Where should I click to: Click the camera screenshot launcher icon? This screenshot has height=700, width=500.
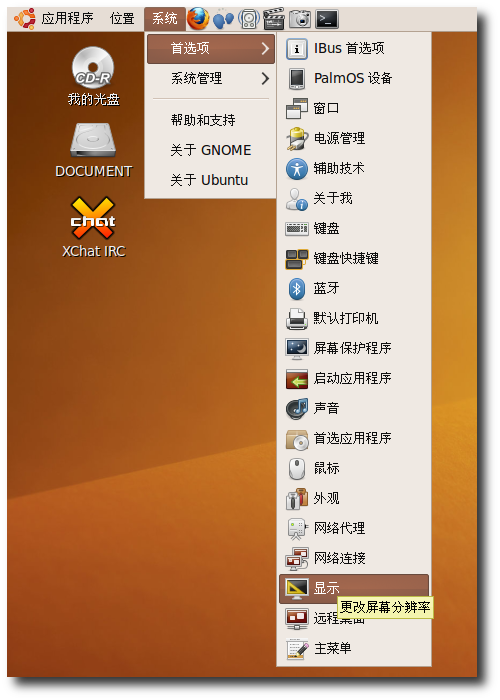(300, 19)
